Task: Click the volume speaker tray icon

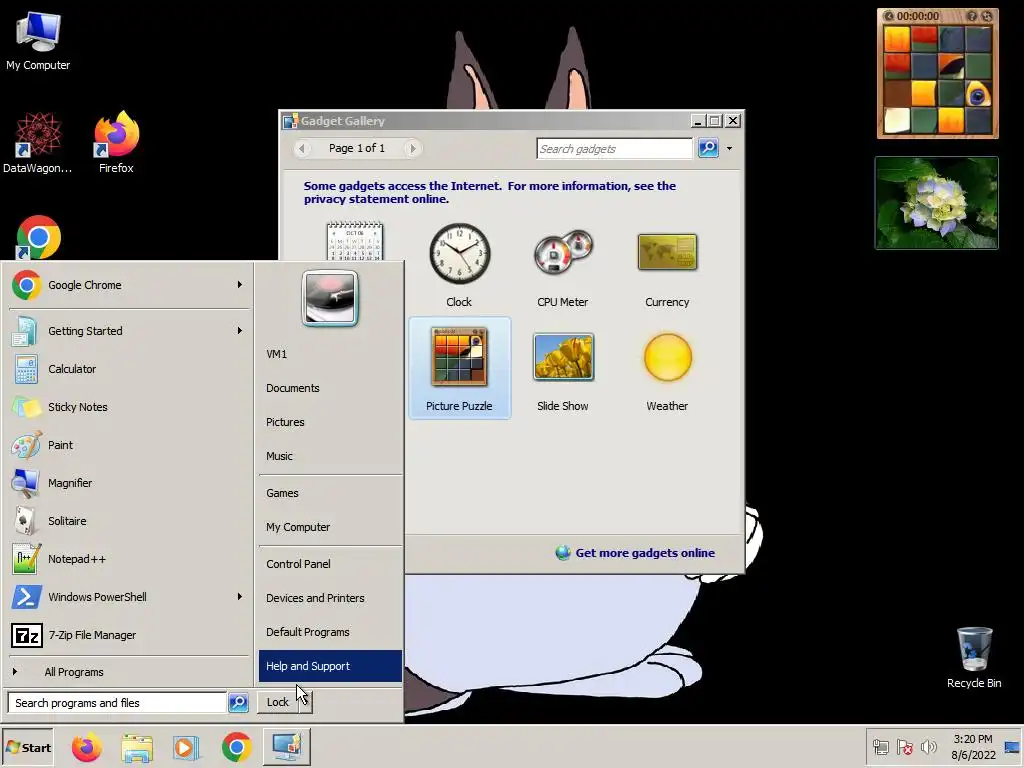Action: pyautogui.click(x=928, y=747)
